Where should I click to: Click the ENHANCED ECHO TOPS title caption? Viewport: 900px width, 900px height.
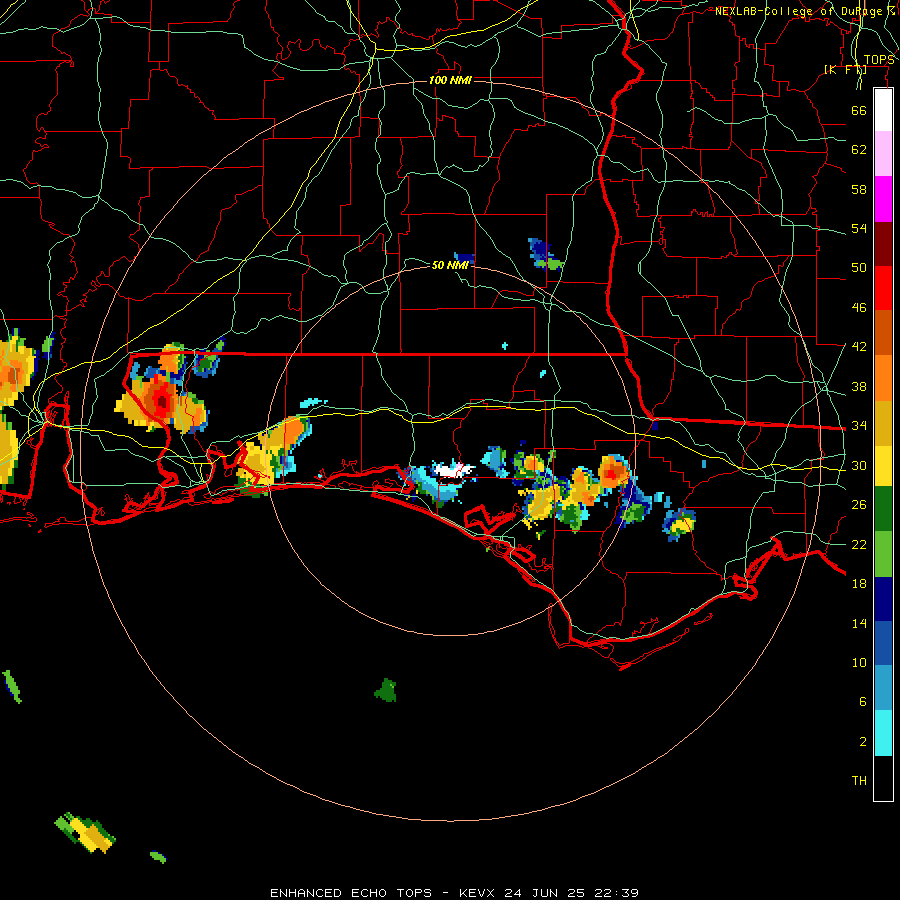454,893
